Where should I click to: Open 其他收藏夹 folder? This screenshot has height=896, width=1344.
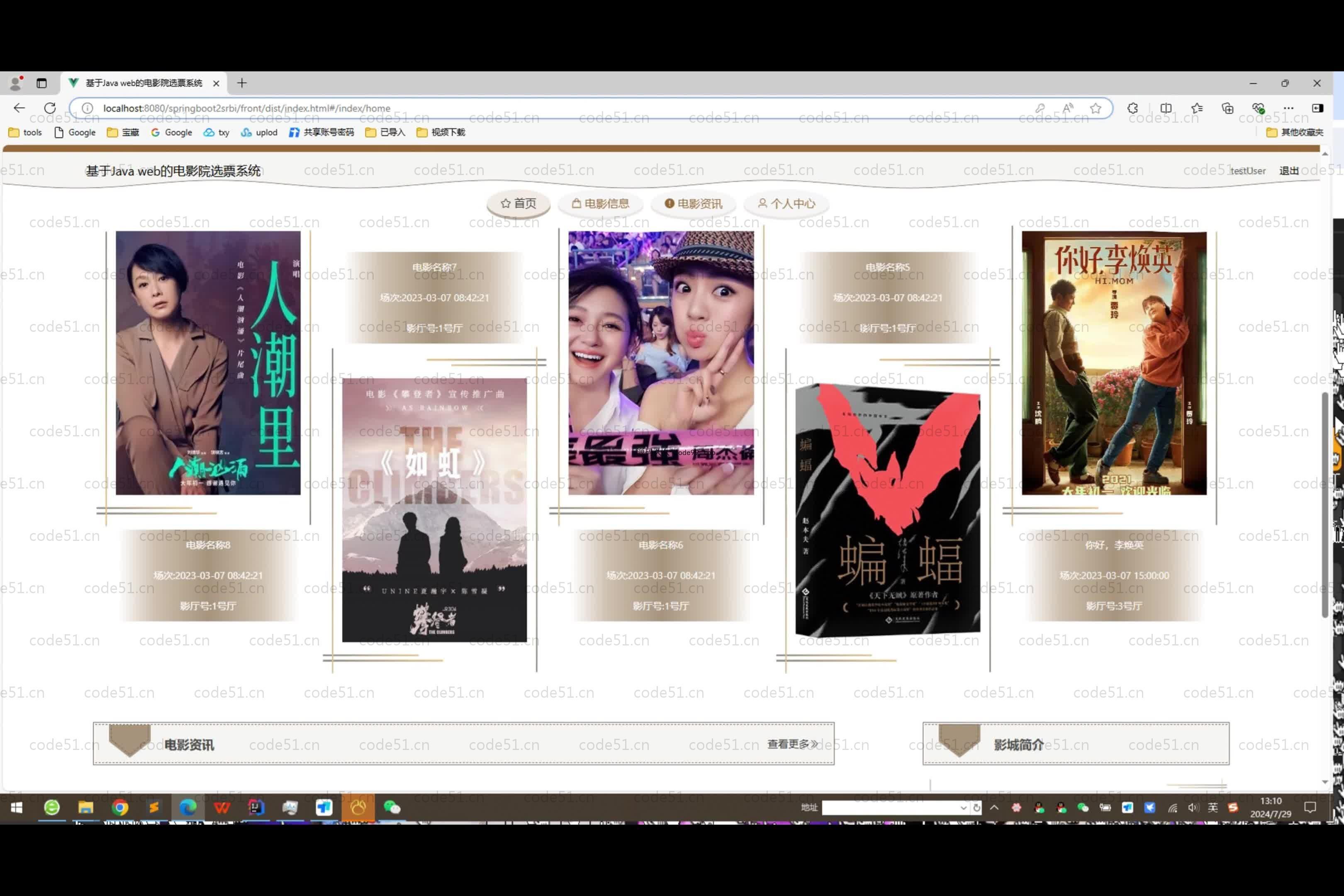[1294, 132]
